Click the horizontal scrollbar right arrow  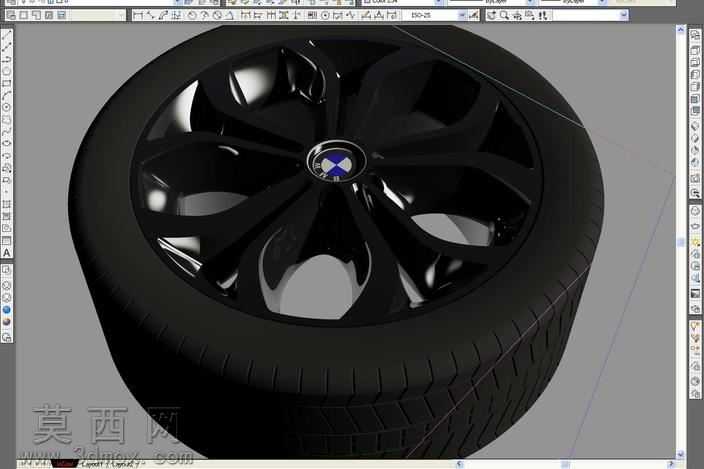(671, 464)
